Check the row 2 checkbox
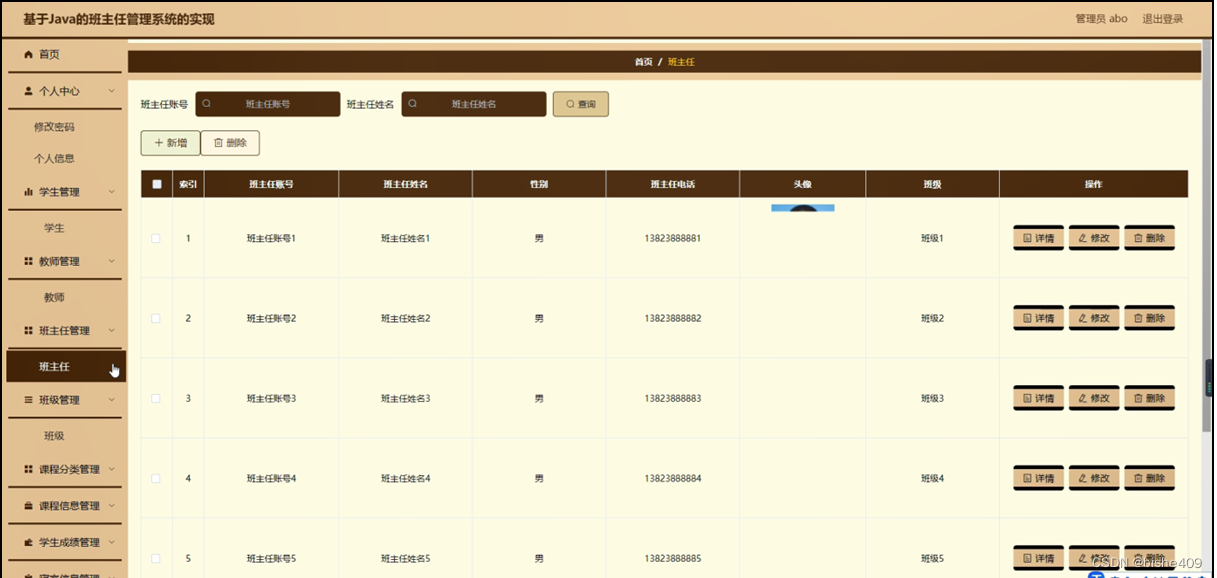 155,318
